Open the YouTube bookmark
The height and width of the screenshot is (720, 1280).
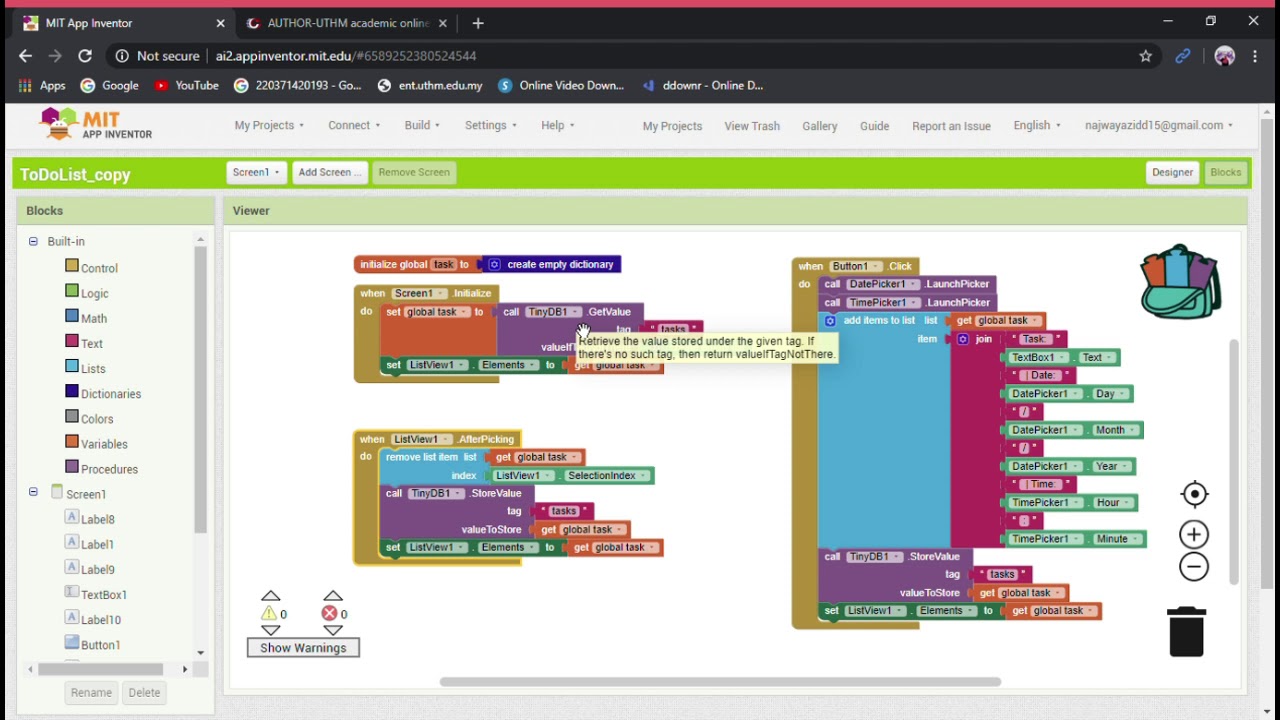click(186, 85)
